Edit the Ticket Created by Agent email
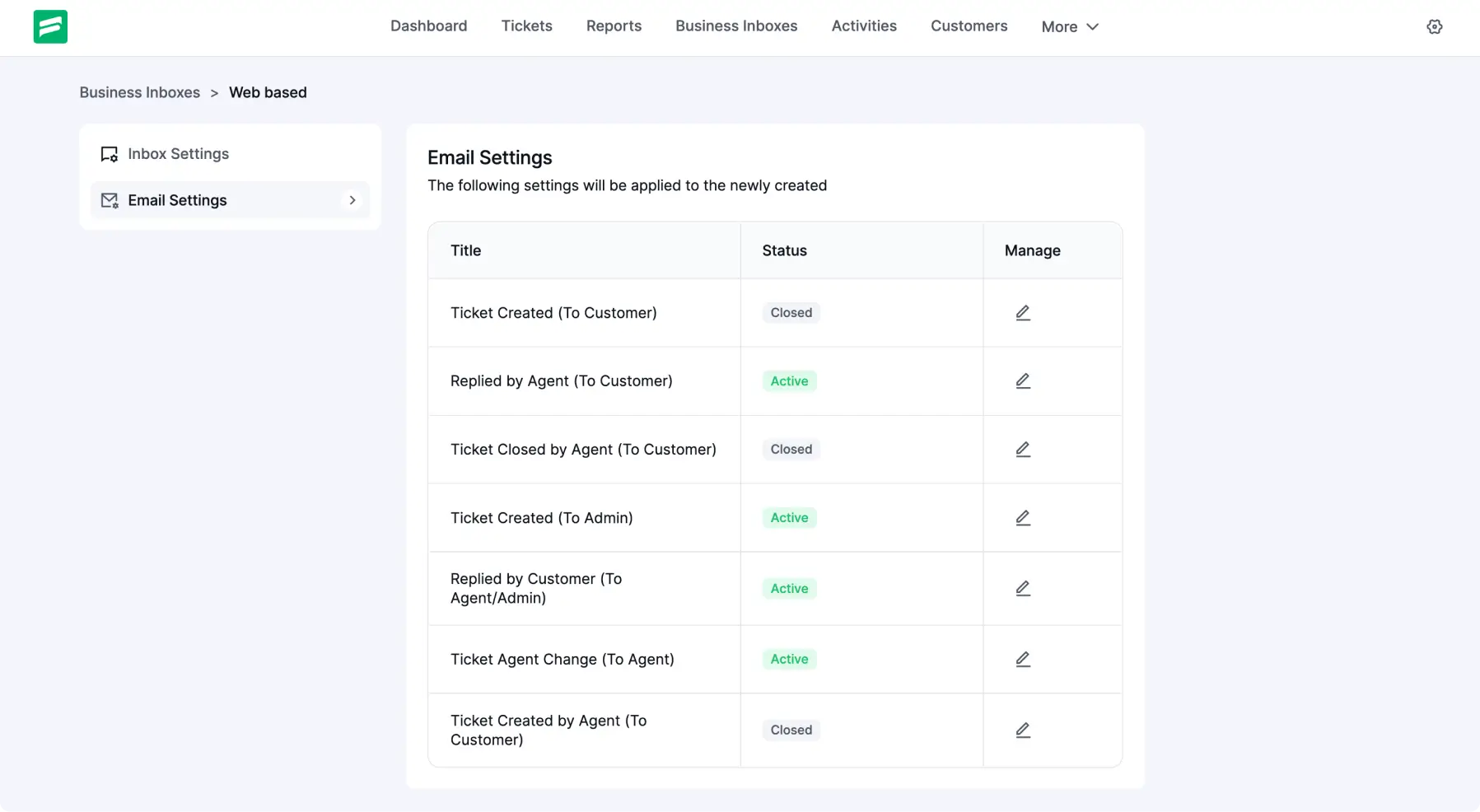The image size is (1480, 812). click(x=1022, y=730)
